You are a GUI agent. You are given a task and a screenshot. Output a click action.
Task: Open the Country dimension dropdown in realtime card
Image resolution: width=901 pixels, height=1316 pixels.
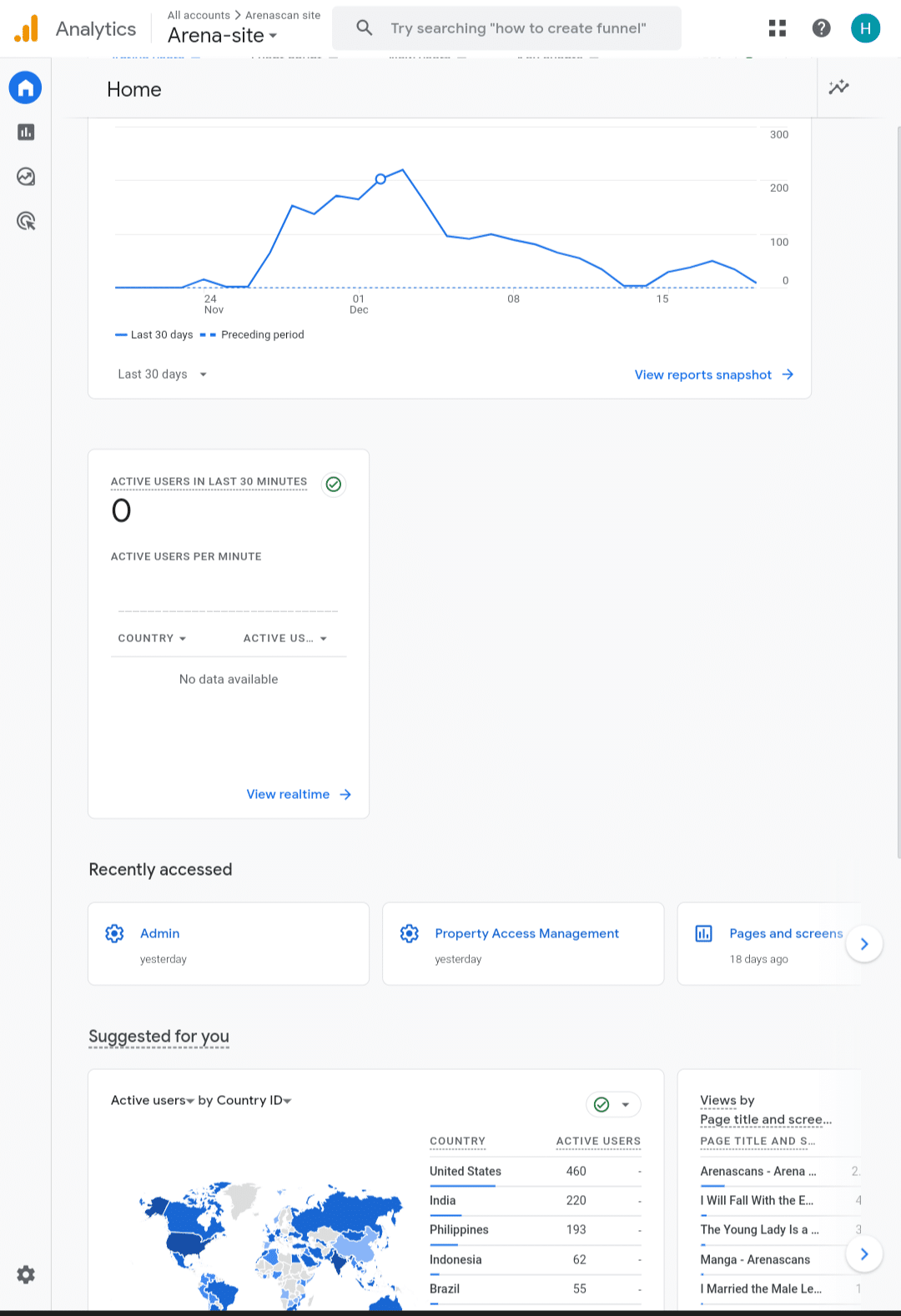[152, 638]
